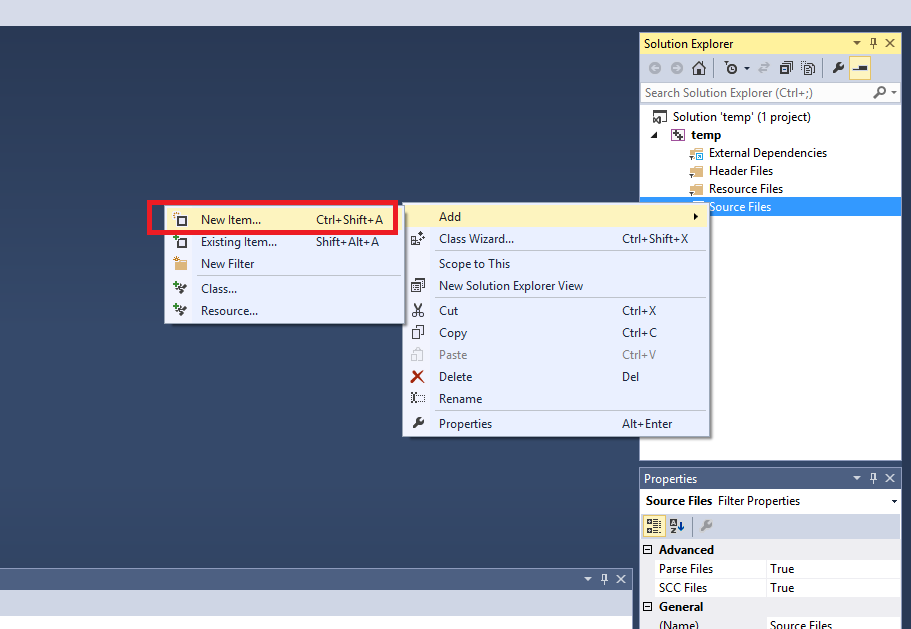This screenshot has width=911, height=629.
Task: Click the Pending Changes Filter clock icon
Action: (732, 68)
